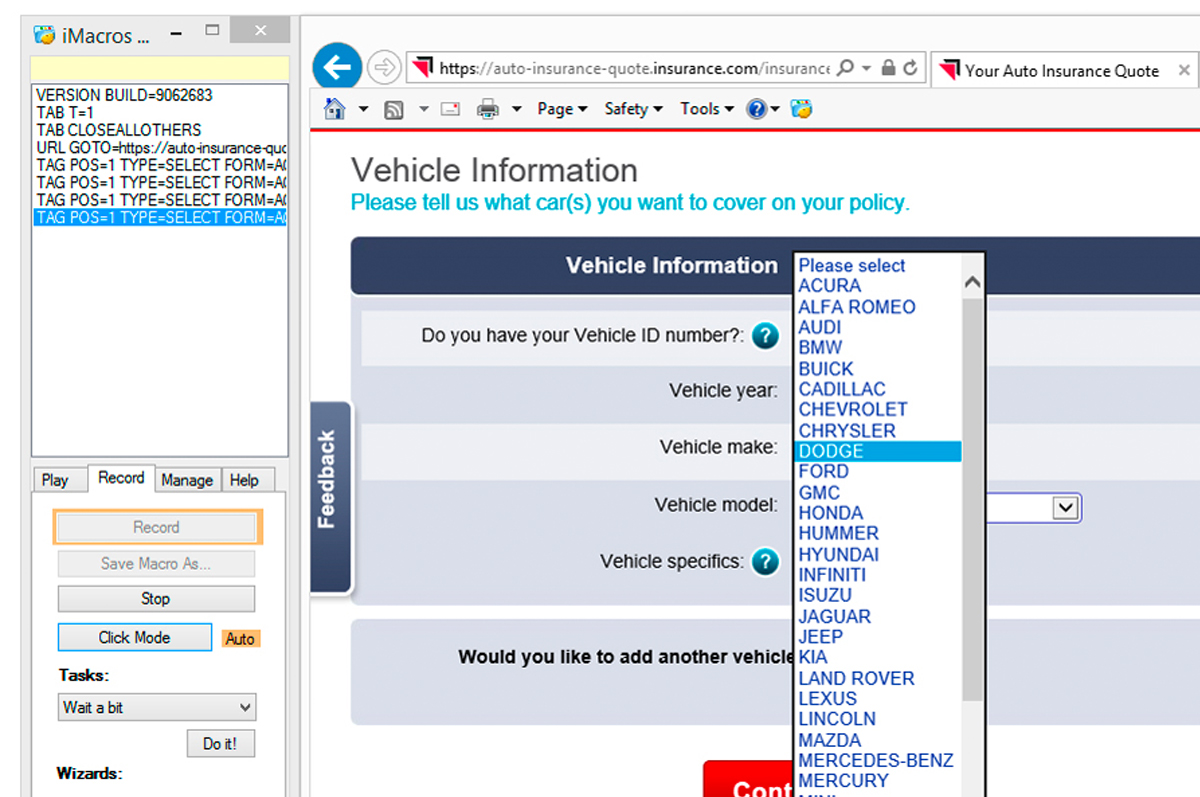
Task: Open the Vehicle model dropdown arrow
Action: tap(1066, 508)
